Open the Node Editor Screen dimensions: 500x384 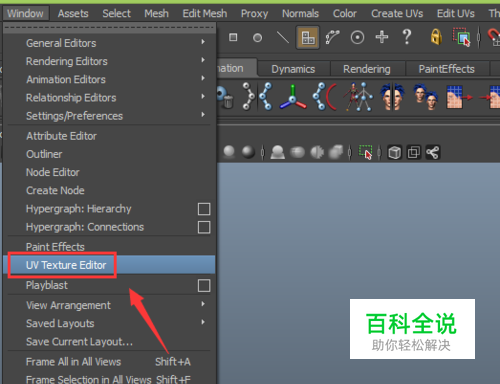(x=109, y=172)
